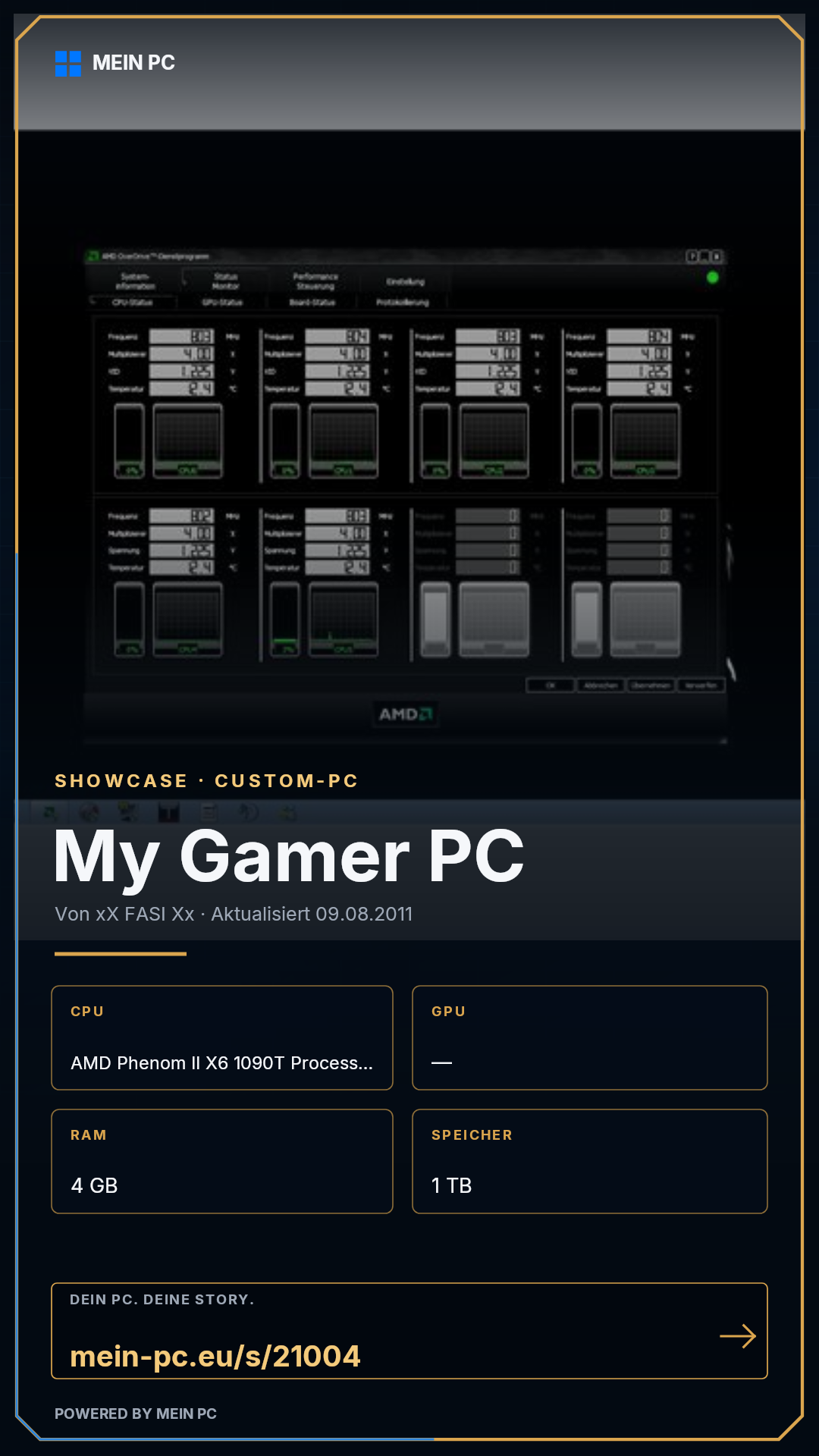Screen dimensions: 819x1456
Task: Click the CPU0 usage graph
Action: pos(188,441)
